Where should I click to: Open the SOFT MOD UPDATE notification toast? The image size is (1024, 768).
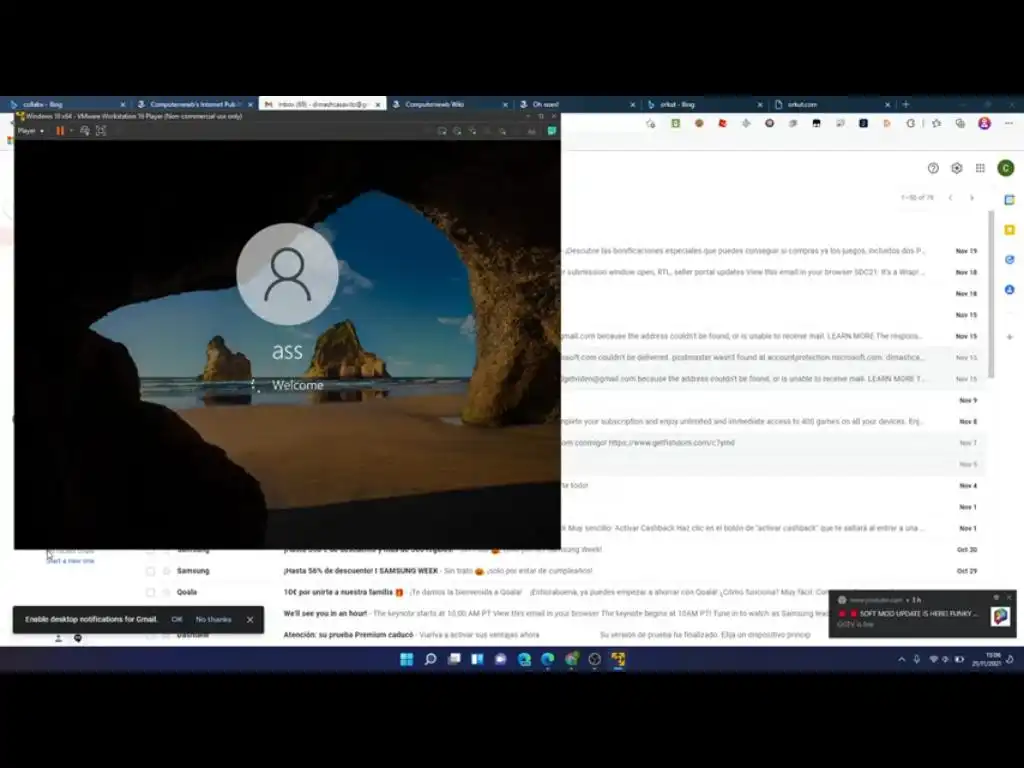[x=922, y=614]
